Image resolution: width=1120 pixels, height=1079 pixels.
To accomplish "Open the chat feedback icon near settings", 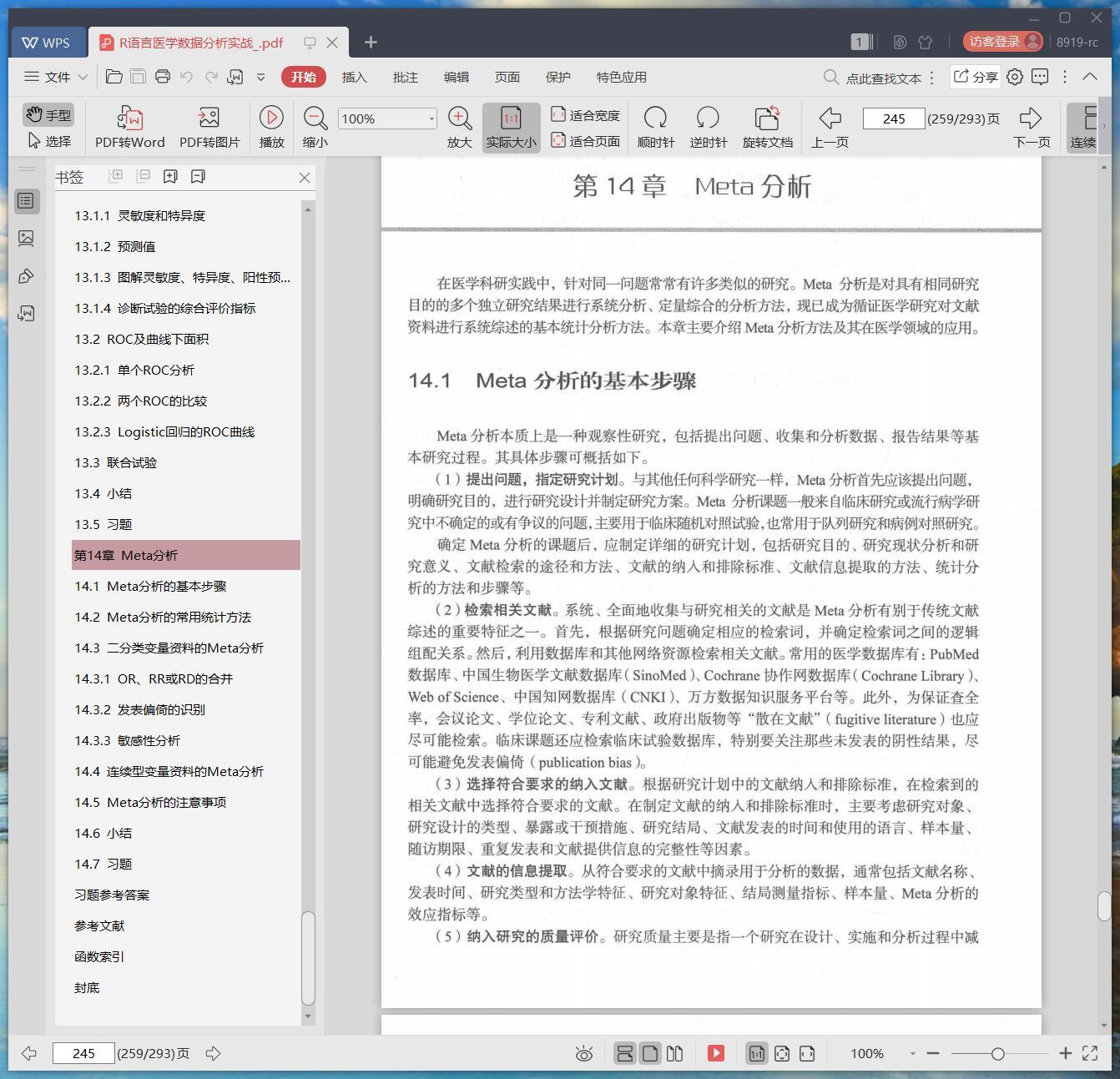I will (x=1040, y=77).
